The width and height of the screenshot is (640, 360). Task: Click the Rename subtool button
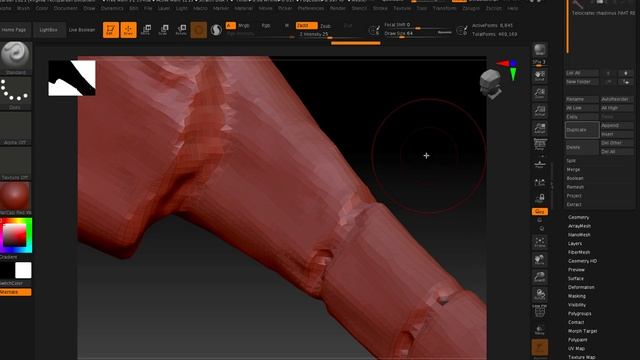(582, 99)
